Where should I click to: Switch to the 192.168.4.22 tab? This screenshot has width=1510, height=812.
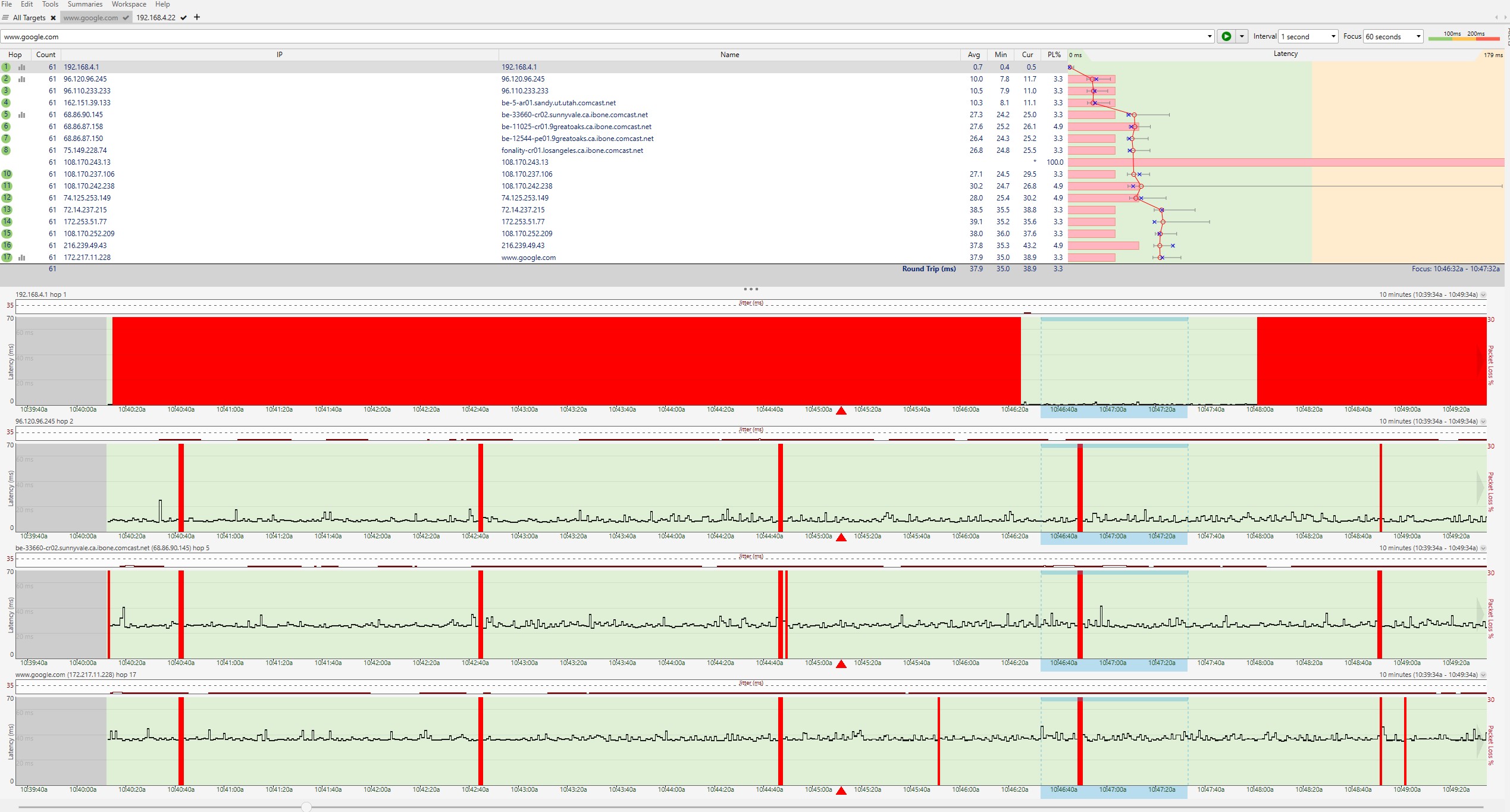pyautogui.click(x=156, y=18)
